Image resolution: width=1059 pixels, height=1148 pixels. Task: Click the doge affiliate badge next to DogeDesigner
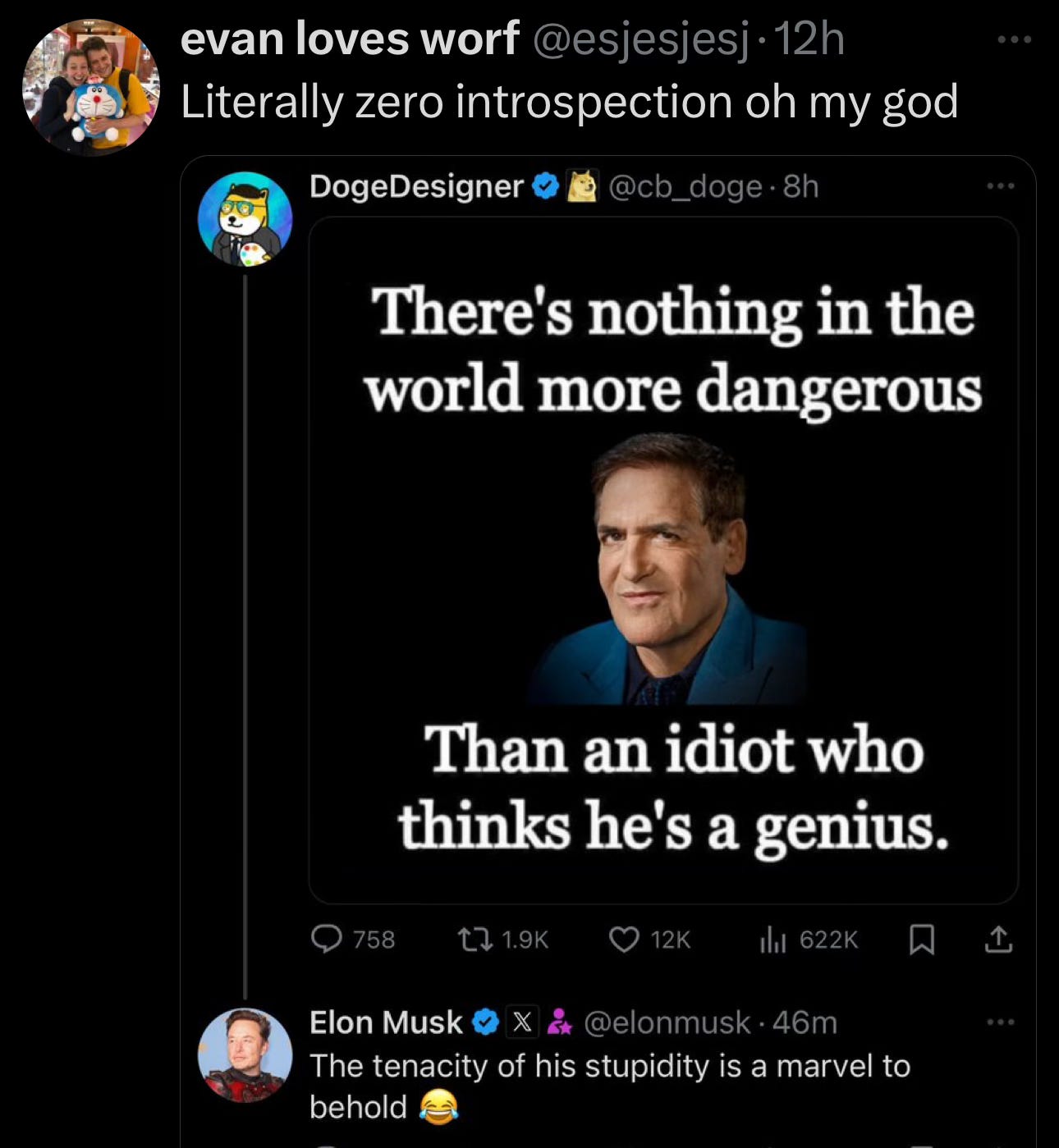[584, 187]
